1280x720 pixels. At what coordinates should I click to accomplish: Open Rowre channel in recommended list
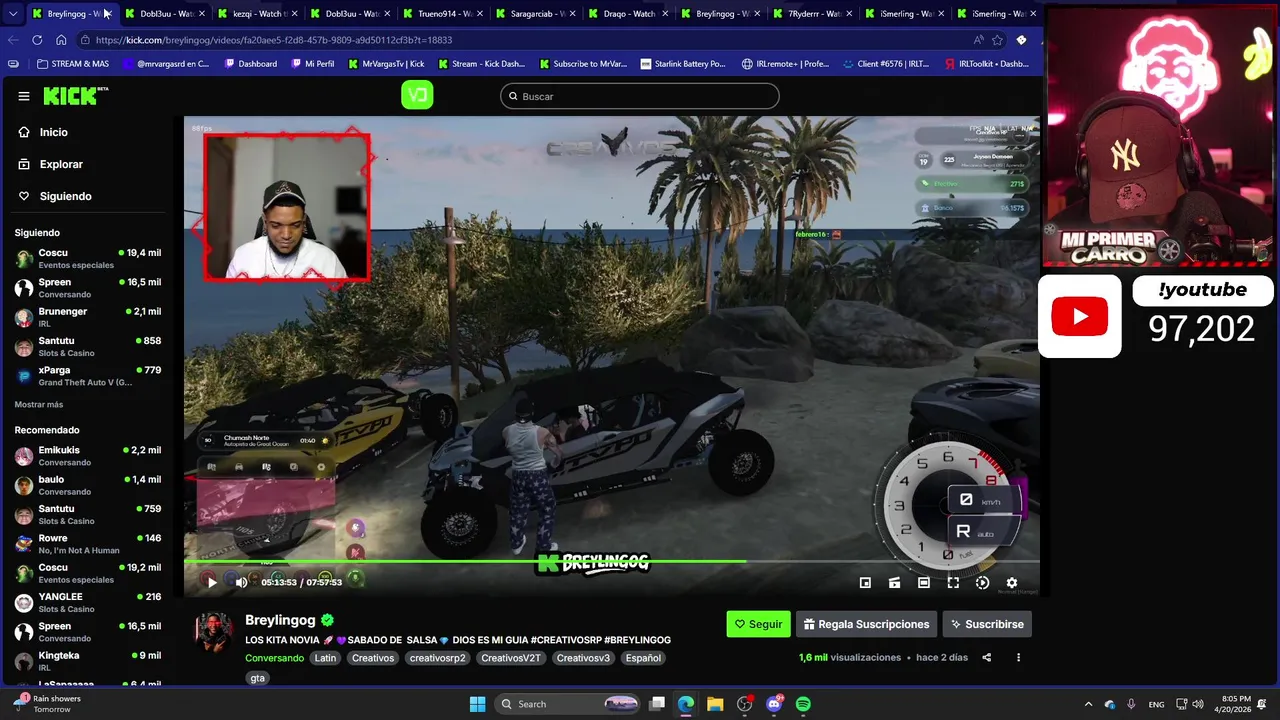88,544
